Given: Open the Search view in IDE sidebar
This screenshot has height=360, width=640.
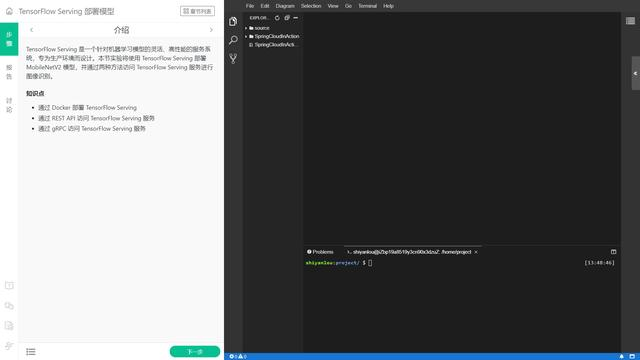Looking at the screenshot, I should coord(233,40).
